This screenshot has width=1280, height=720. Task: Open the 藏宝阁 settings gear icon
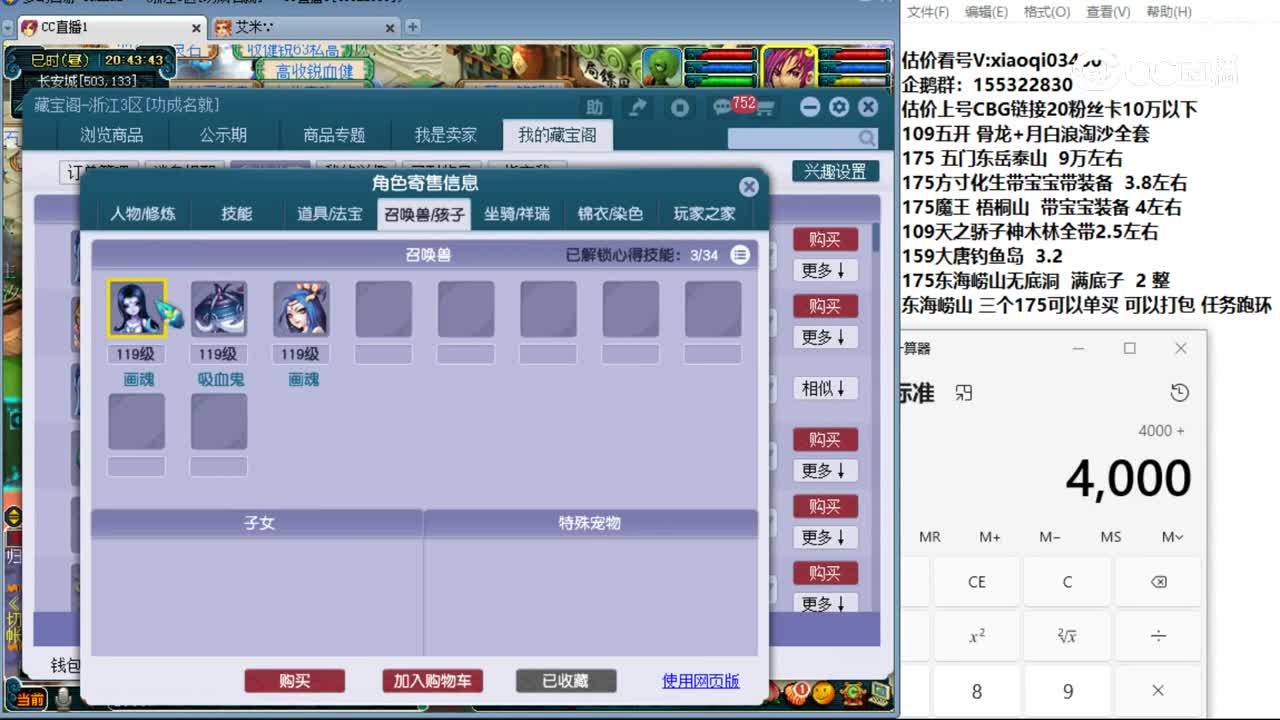pyautogui.click(x=838, y=107)
